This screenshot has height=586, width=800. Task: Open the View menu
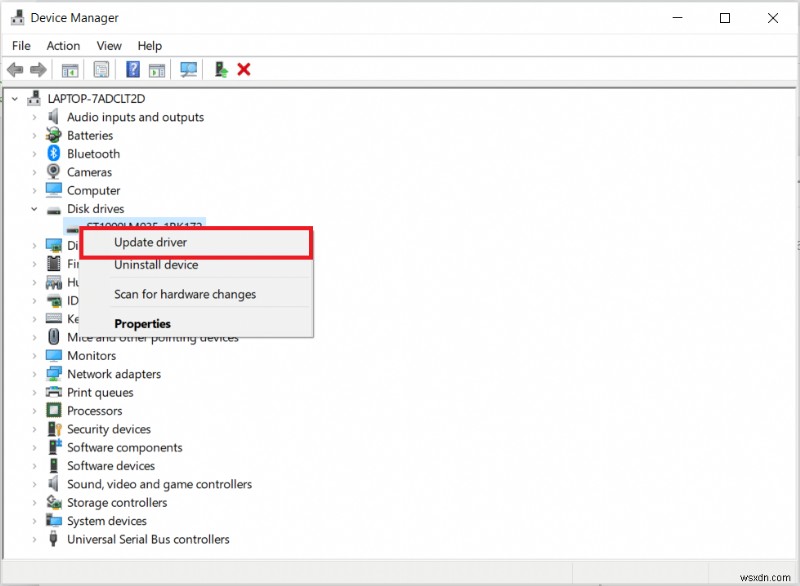coord(109,45)
